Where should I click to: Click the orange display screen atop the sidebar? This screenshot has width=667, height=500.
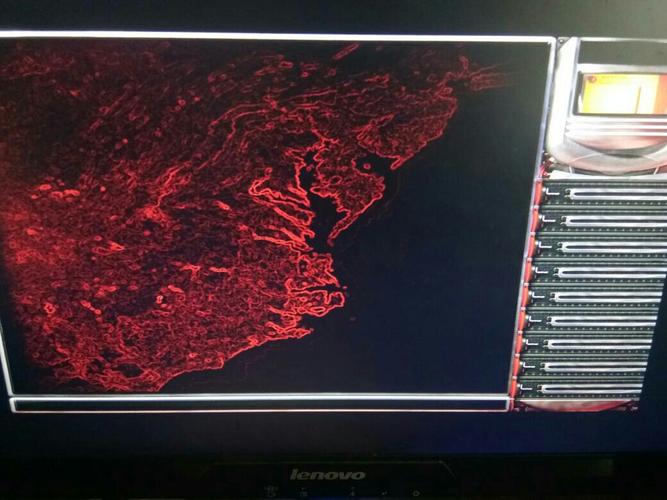[622, 92]
